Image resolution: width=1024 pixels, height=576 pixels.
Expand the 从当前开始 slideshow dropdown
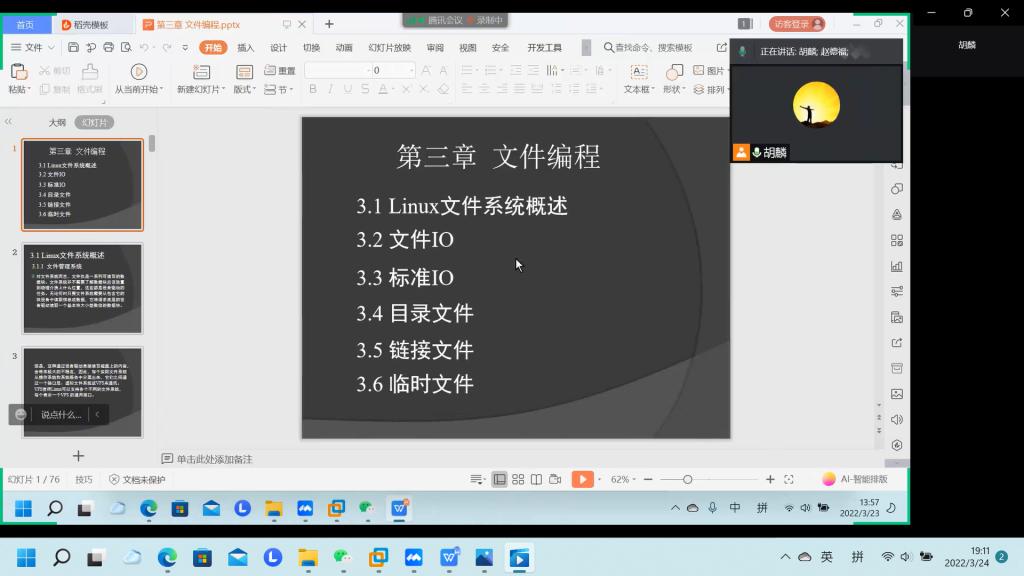tap(138, 89)
